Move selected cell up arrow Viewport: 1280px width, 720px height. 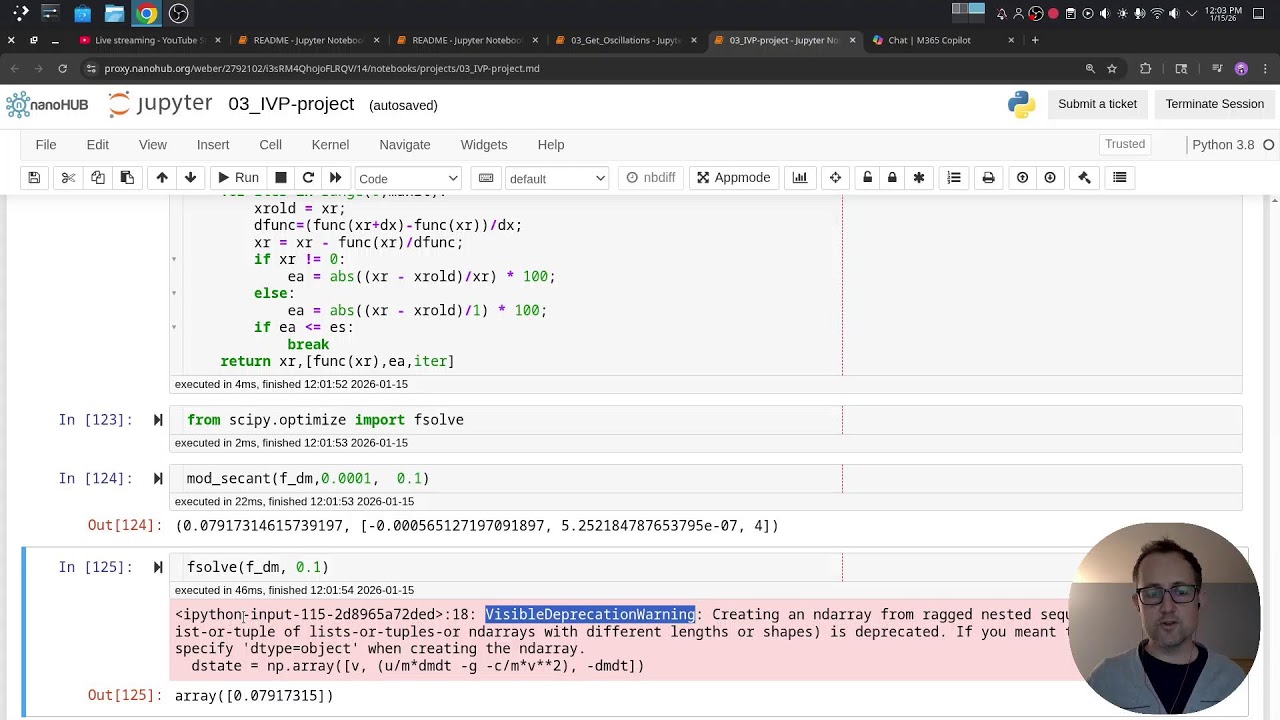162,178
